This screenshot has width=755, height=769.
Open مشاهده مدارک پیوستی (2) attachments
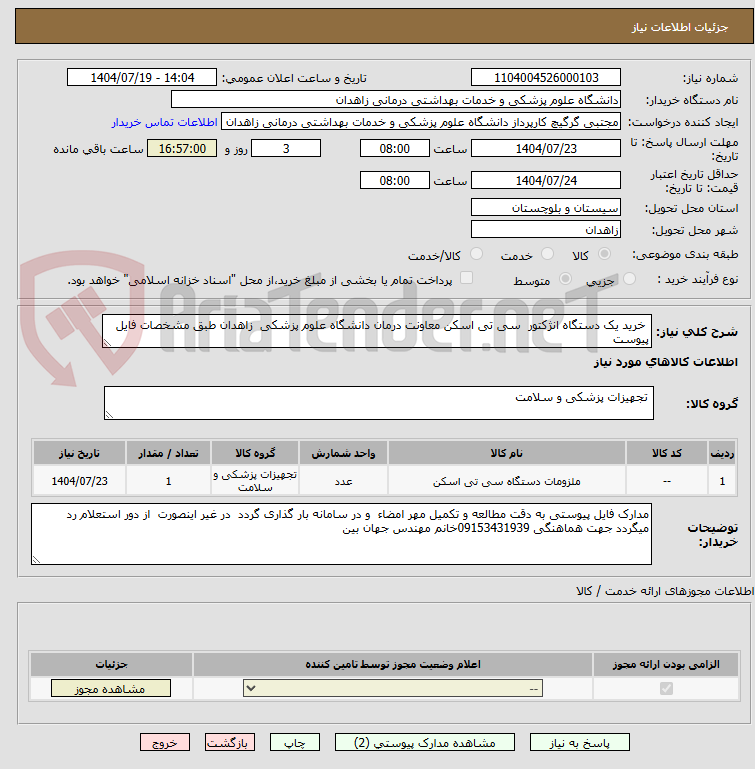(x=425, y=743)
